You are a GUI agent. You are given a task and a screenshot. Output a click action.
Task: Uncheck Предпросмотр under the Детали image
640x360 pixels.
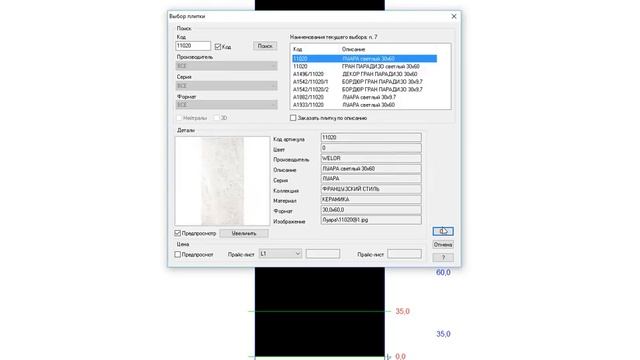click(178, 233)
